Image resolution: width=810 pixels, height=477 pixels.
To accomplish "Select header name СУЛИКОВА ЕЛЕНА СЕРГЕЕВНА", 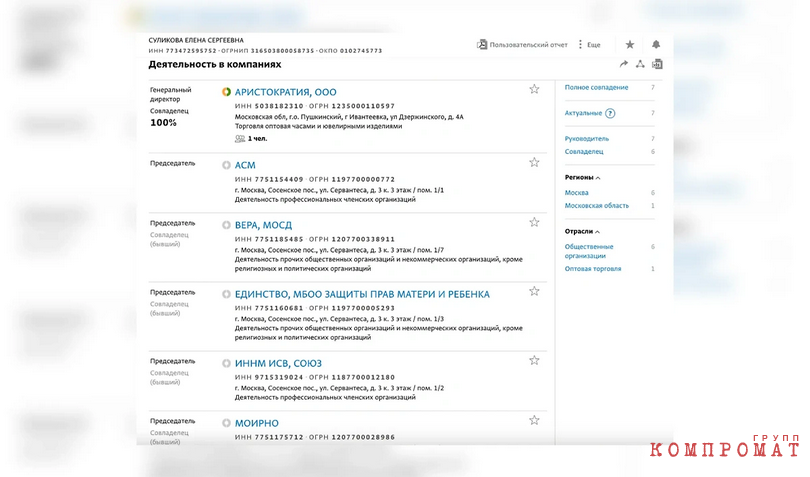I will (196, 40).
